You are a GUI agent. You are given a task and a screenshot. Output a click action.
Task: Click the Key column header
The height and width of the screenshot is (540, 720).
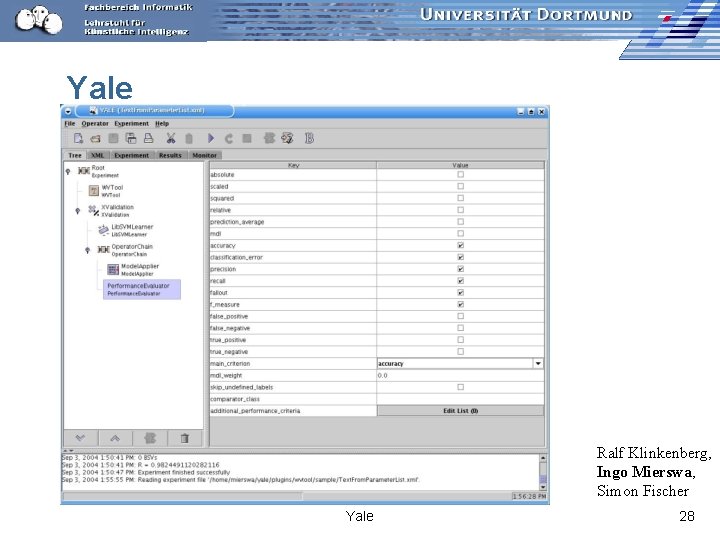point(293,165)
